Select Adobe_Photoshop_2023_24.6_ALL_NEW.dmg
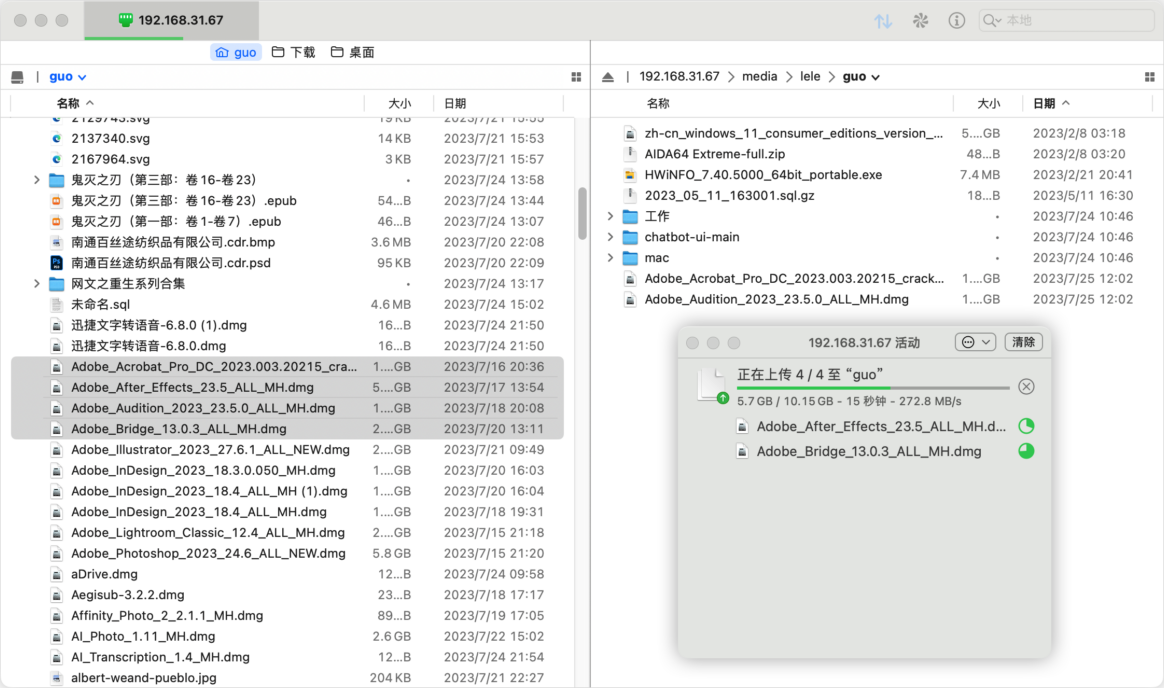The image size is (1164, 688). point(287,554)
